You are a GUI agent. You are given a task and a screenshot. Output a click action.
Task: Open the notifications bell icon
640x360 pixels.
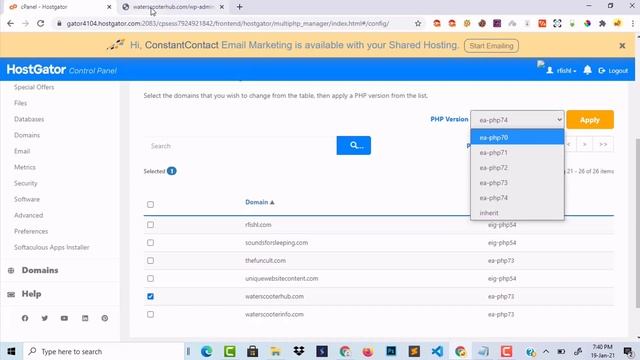click(587, 70)
